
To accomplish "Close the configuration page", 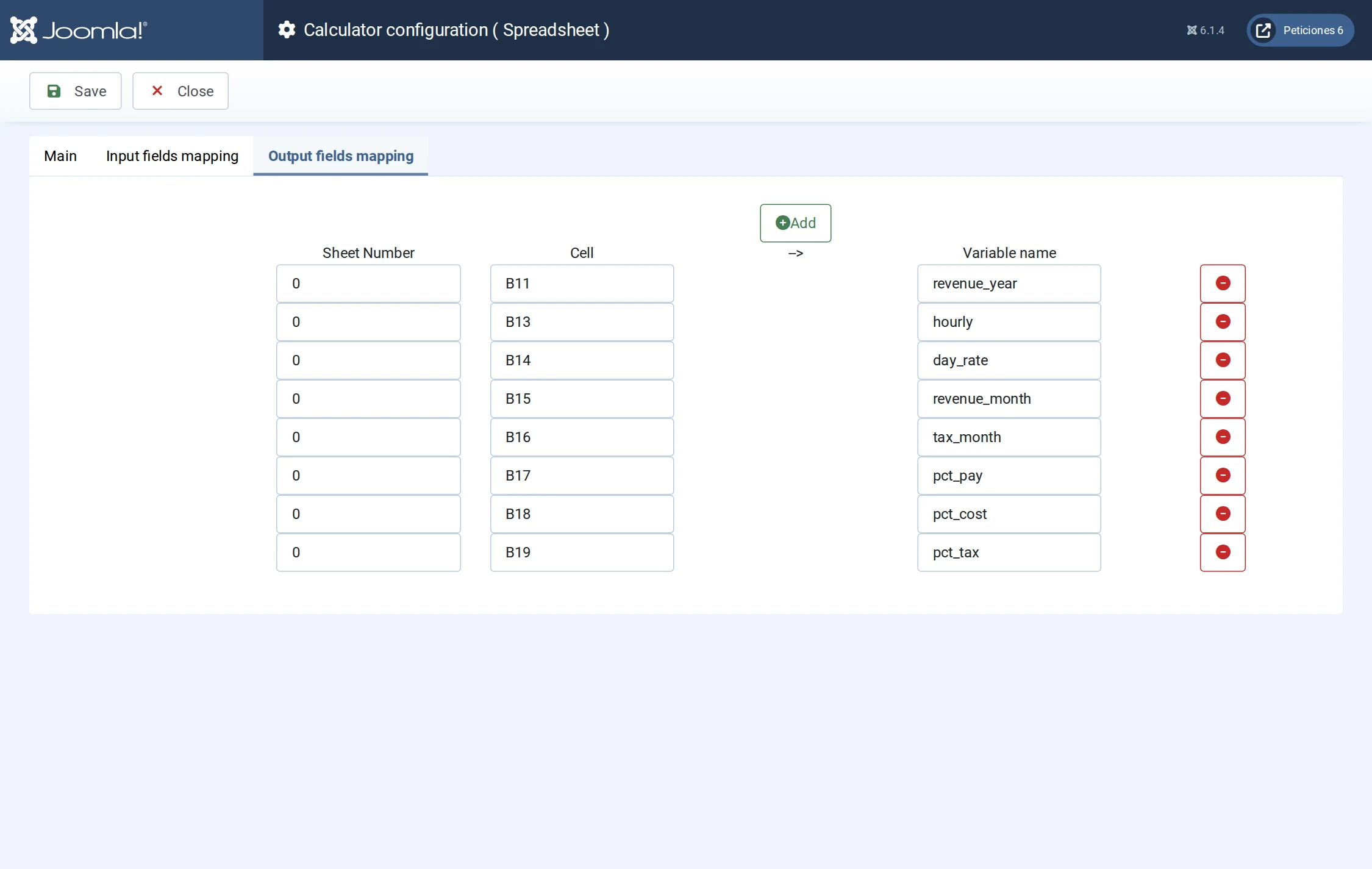I will pyautogui.click(x=180, y=91).
